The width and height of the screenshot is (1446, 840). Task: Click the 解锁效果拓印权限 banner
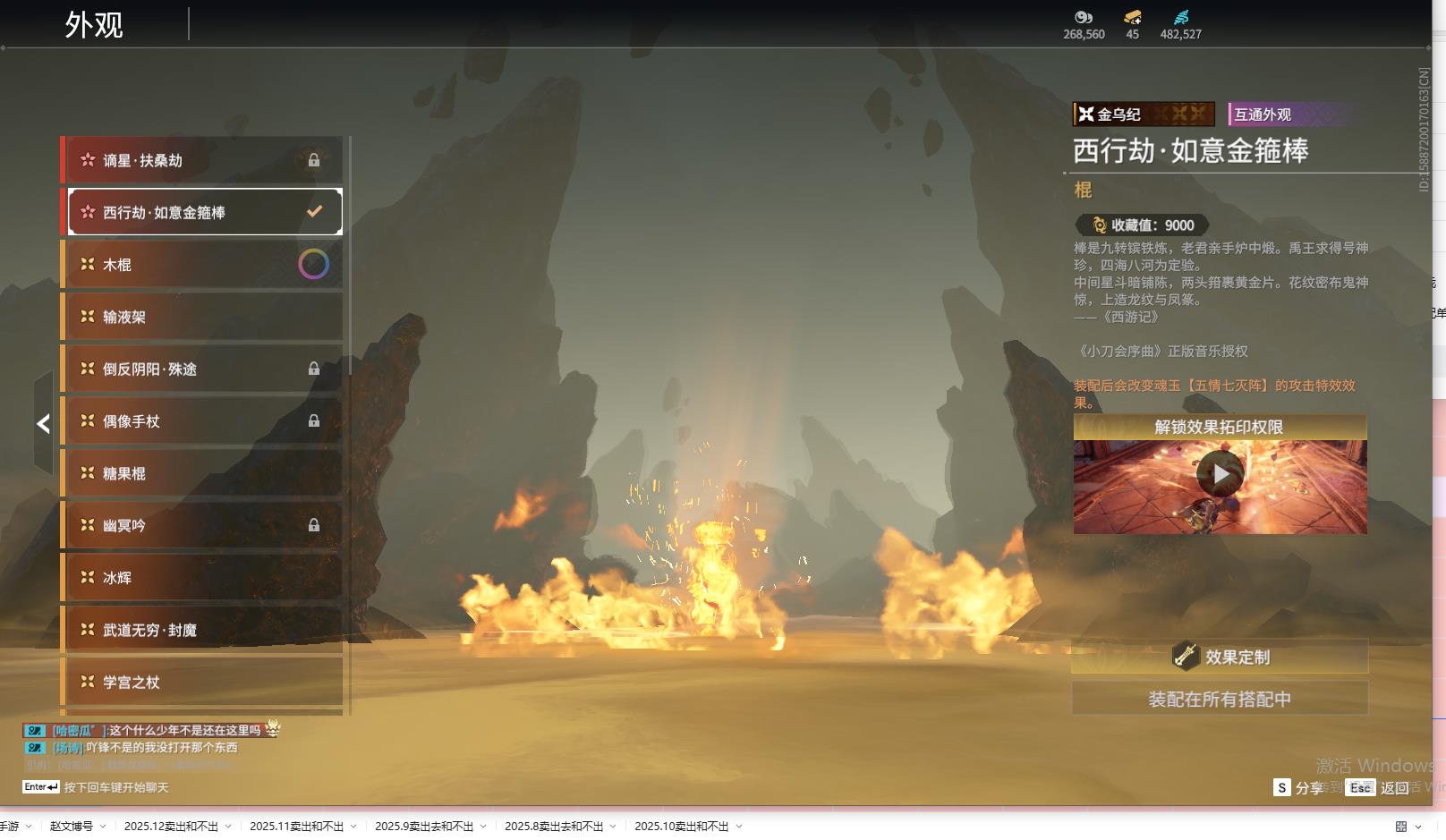coord(1220,427)
